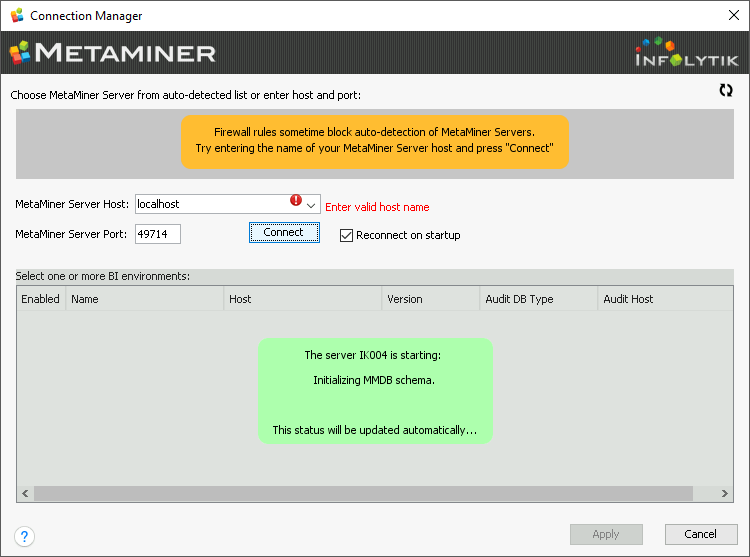Click the 'Enter valid host name' error text
The height and width of the screenshot is (557, 750).
point(377,207)
